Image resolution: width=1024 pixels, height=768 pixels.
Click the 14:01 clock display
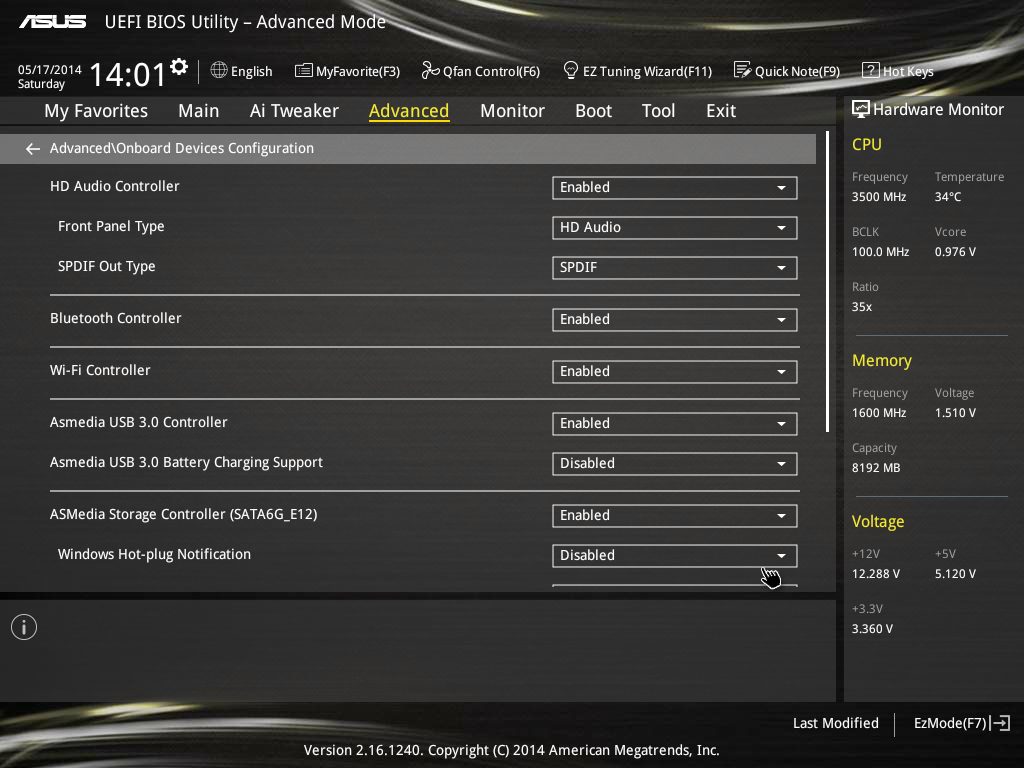click(x=127, y=74)
